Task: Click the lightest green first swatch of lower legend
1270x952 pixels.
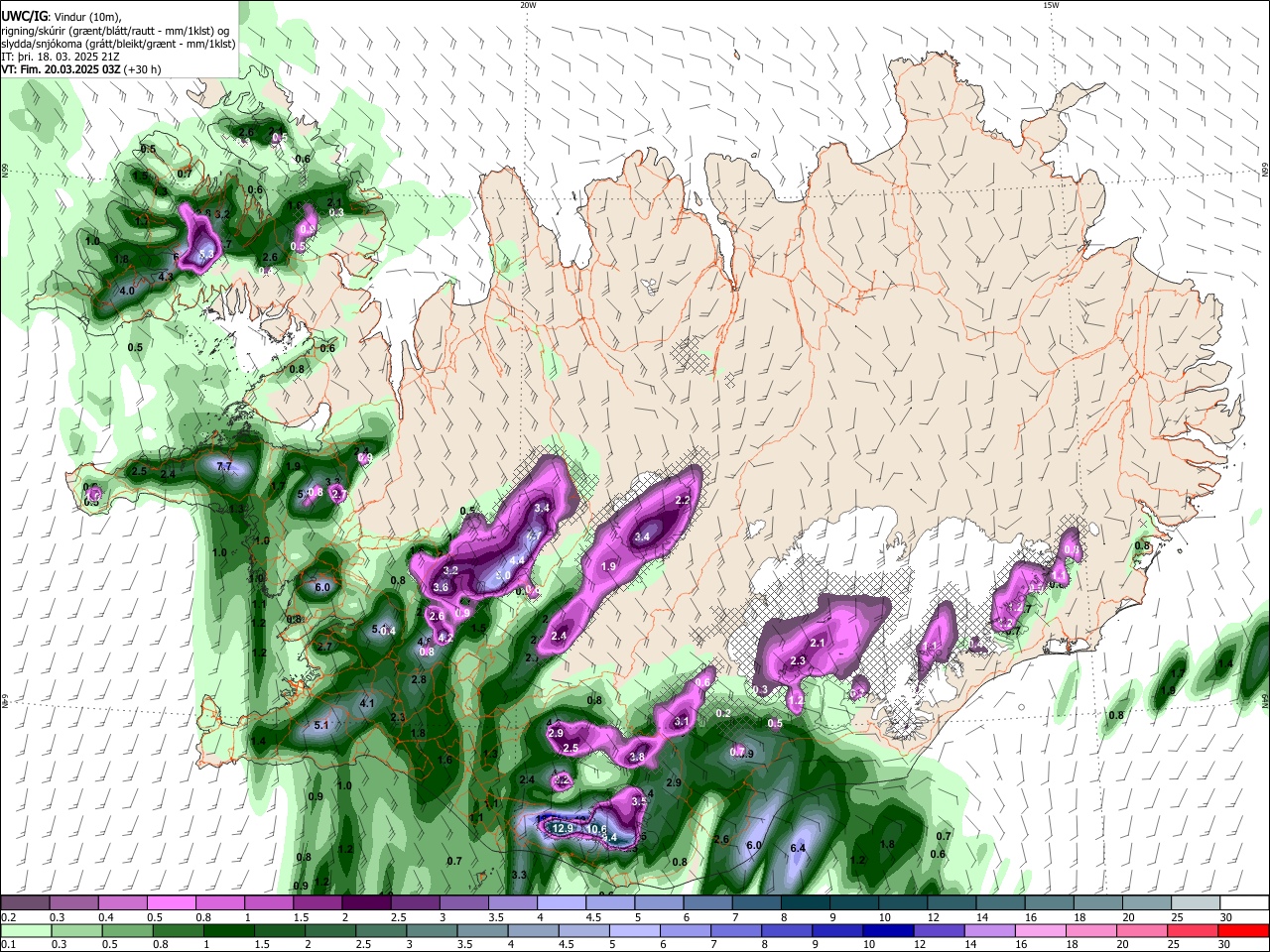Action: point(25,930)
